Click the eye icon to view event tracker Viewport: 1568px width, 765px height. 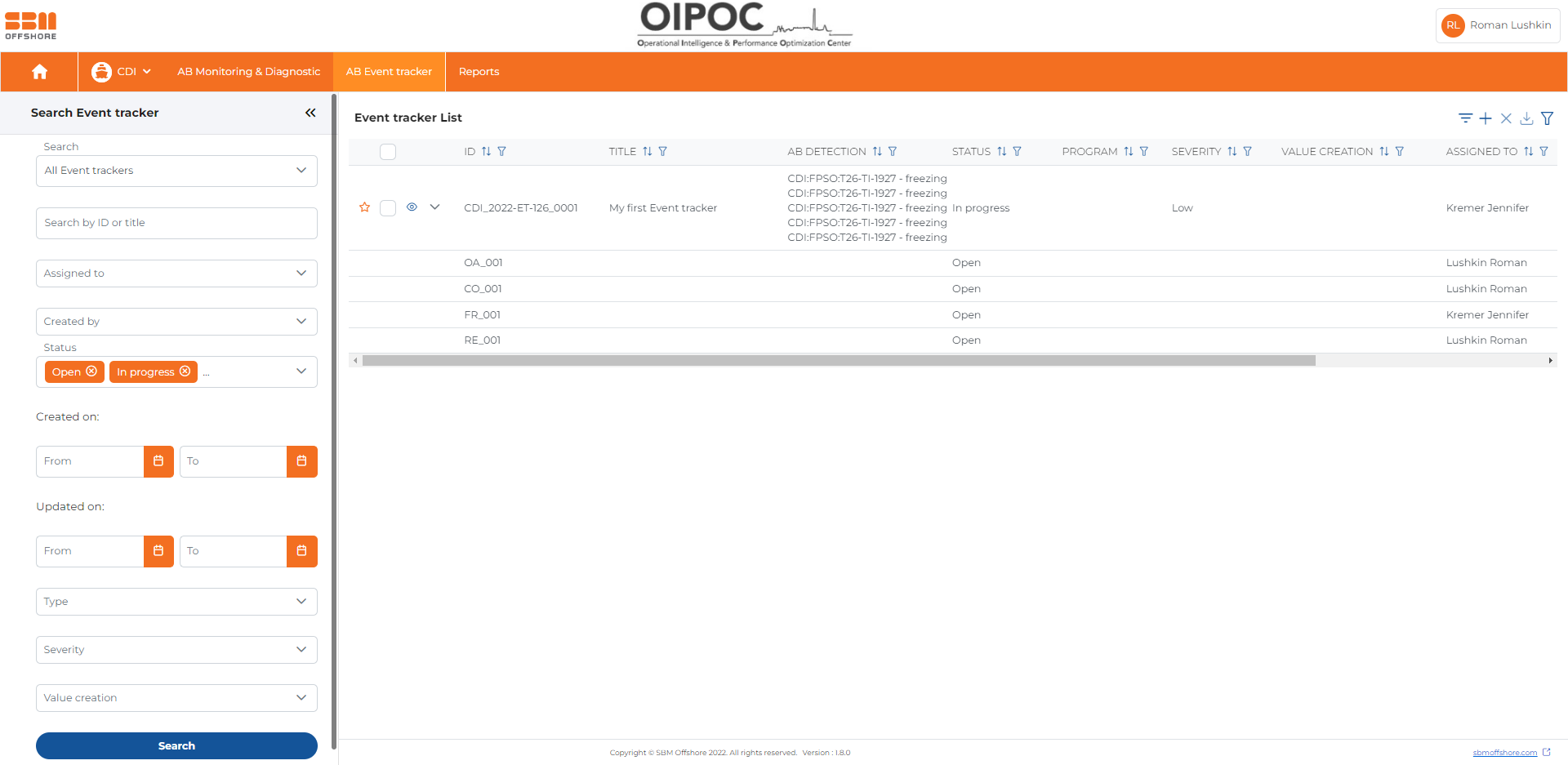pos(412,207)
